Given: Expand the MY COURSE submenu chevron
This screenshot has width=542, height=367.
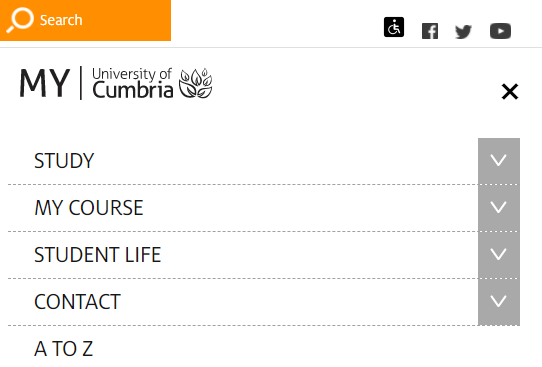Looking at the screenshot, I should coord(499,208).
